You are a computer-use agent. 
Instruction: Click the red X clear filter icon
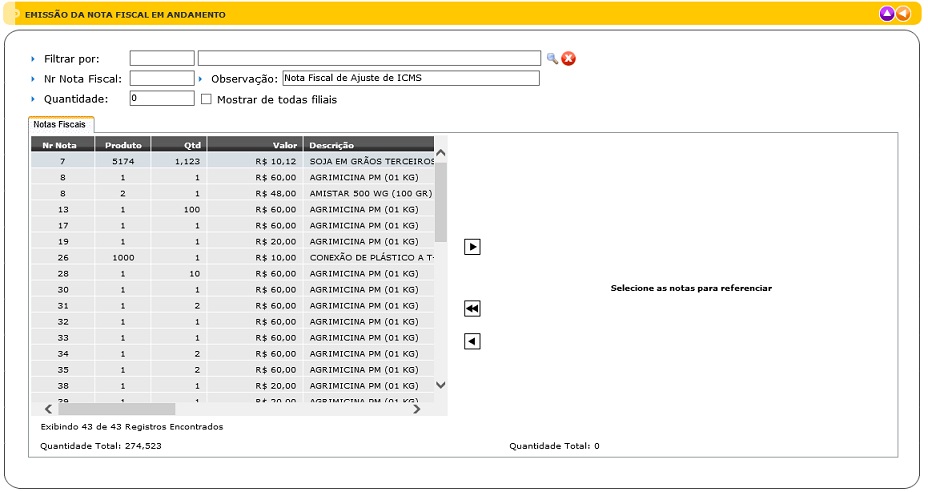pyautogui.click(x=568, y=58)
